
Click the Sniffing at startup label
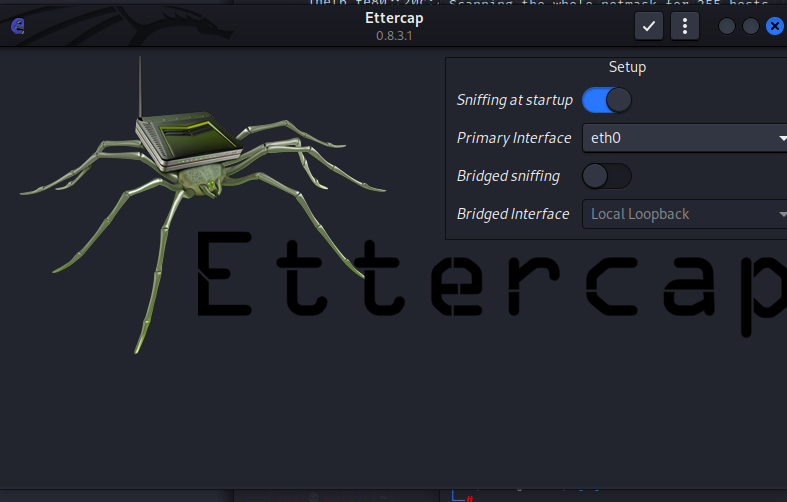(514, 100)
